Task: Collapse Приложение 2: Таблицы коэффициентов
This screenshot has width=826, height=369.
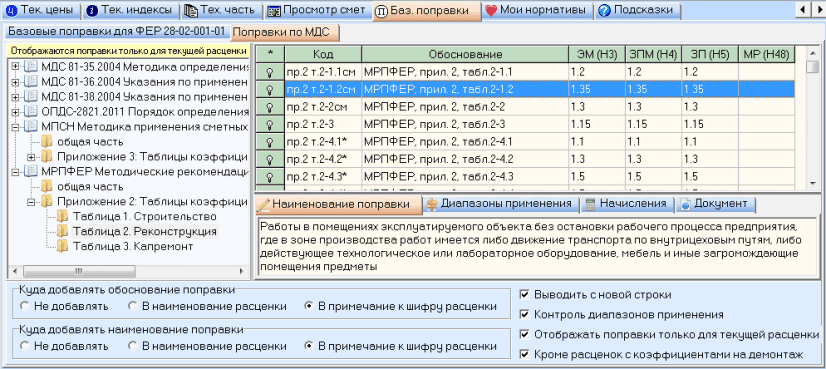Action: (x=31, y=201)
